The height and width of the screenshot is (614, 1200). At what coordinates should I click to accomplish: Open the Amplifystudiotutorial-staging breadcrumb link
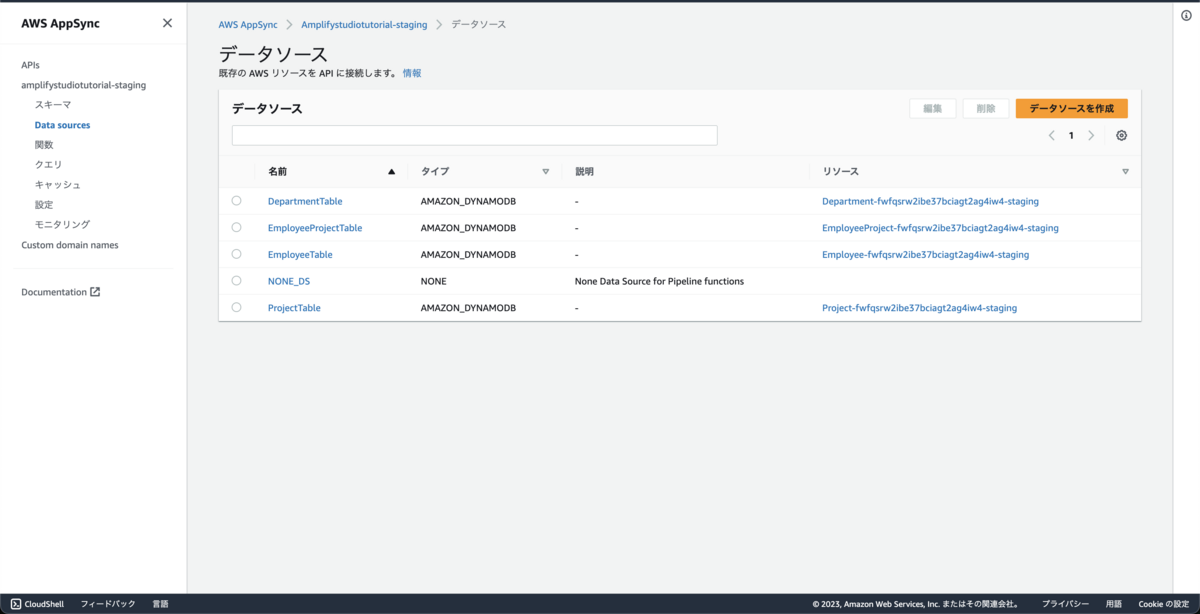pyautogui.click(x=364, y=24)
